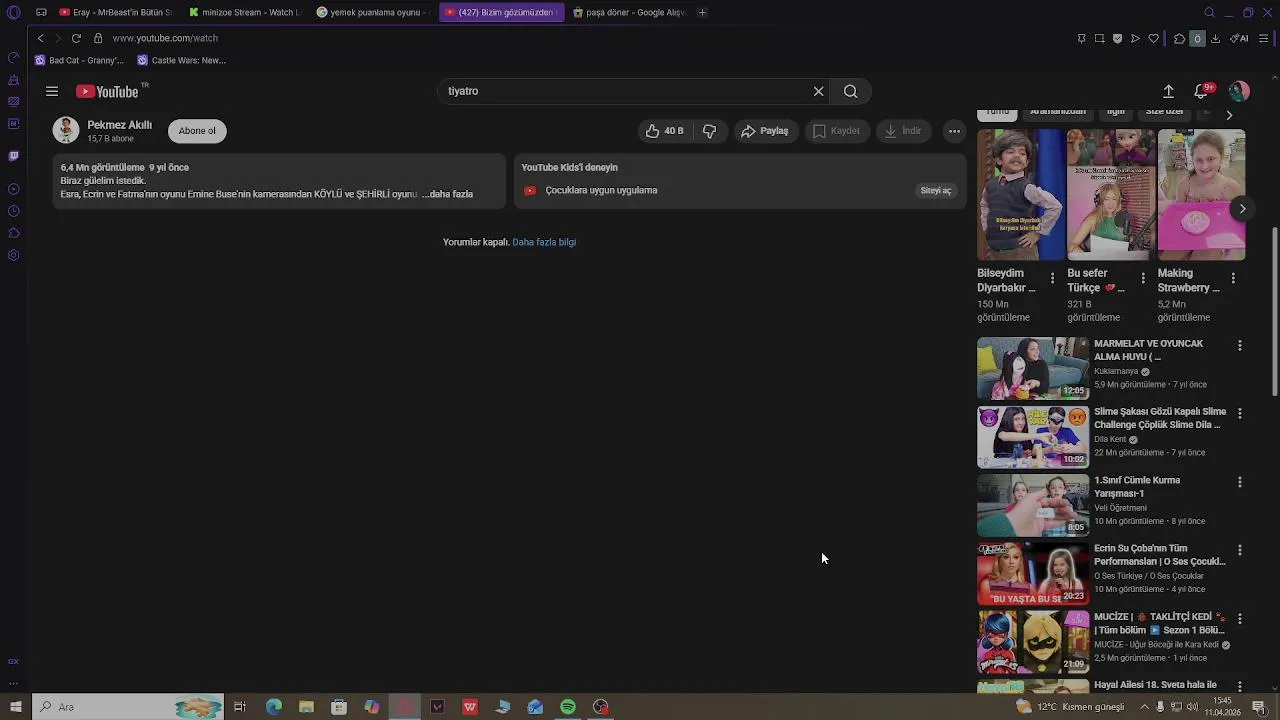Open Twitch icon in Opera sidebar
The width and height of the screenshot is (1280, 720).
point(14,156)
